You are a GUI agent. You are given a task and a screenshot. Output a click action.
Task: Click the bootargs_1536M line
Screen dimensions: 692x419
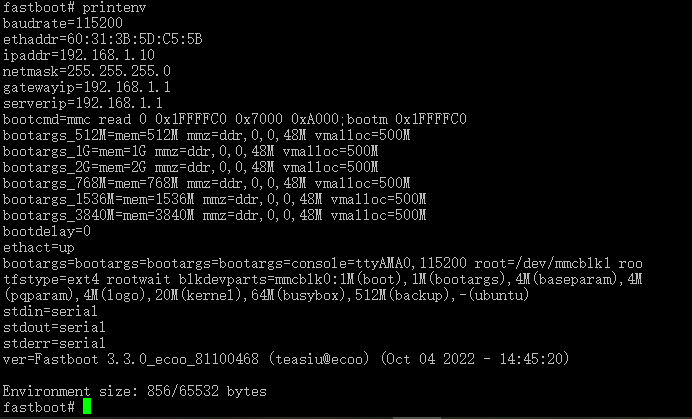(214, 199)
